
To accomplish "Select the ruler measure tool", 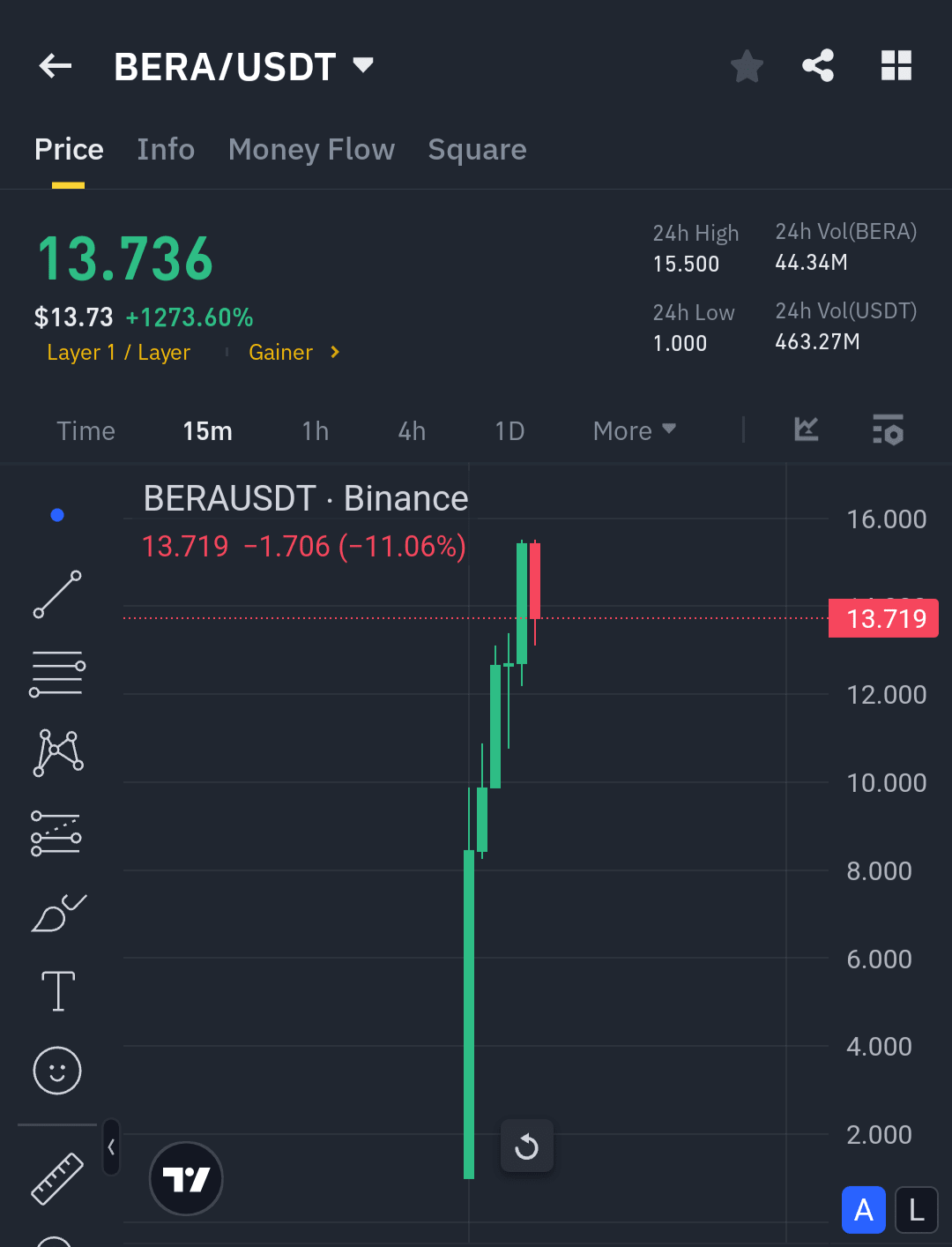I will (57, 1179).
